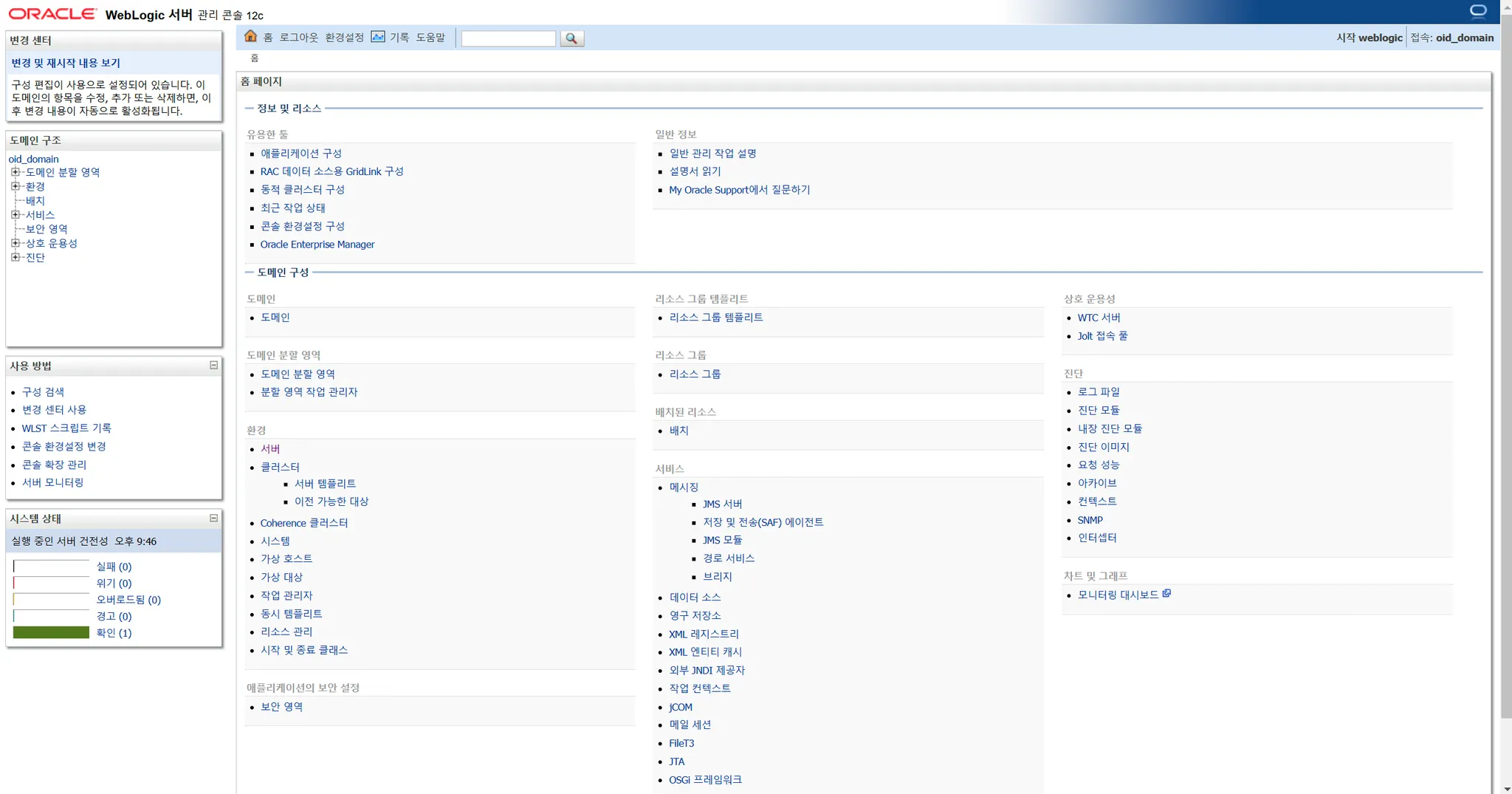1512x794 pixels.
Task: Open WLST 스크립트 기록 help link
Action: coord(66,428)
